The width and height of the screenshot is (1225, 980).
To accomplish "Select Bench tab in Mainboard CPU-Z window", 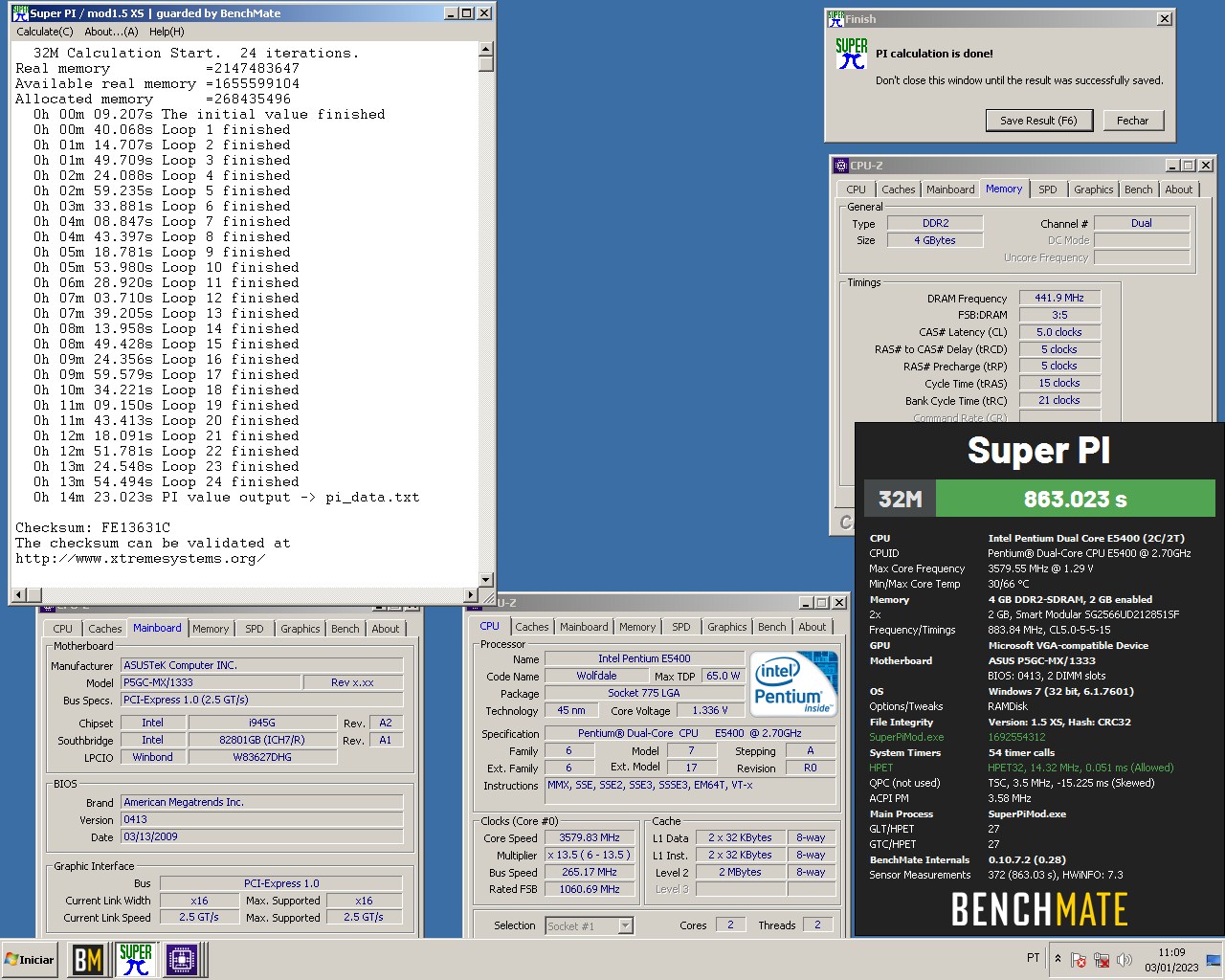I will pos(345,629).
